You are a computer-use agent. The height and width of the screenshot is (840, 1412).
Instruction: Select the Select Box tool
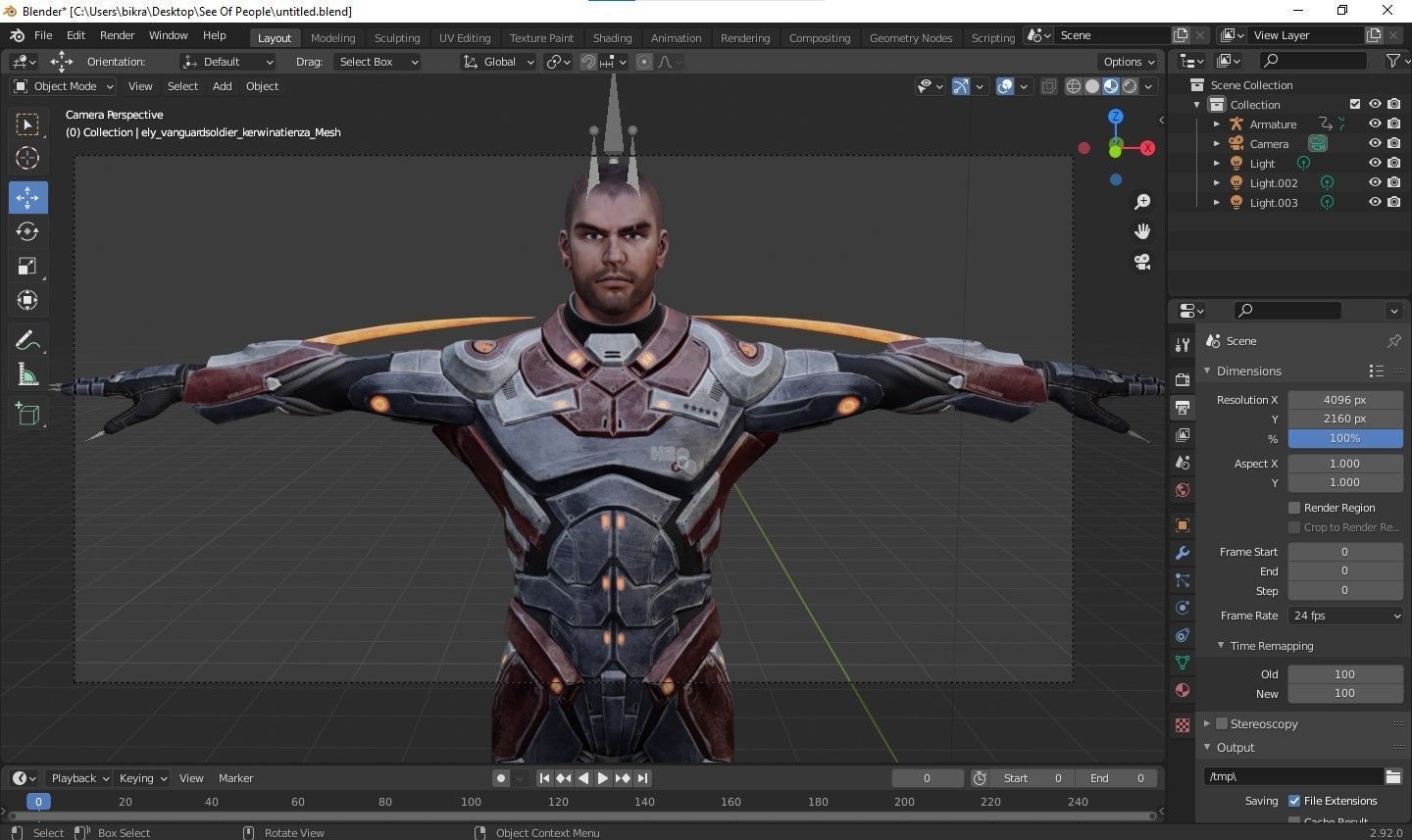coord(27,124)
